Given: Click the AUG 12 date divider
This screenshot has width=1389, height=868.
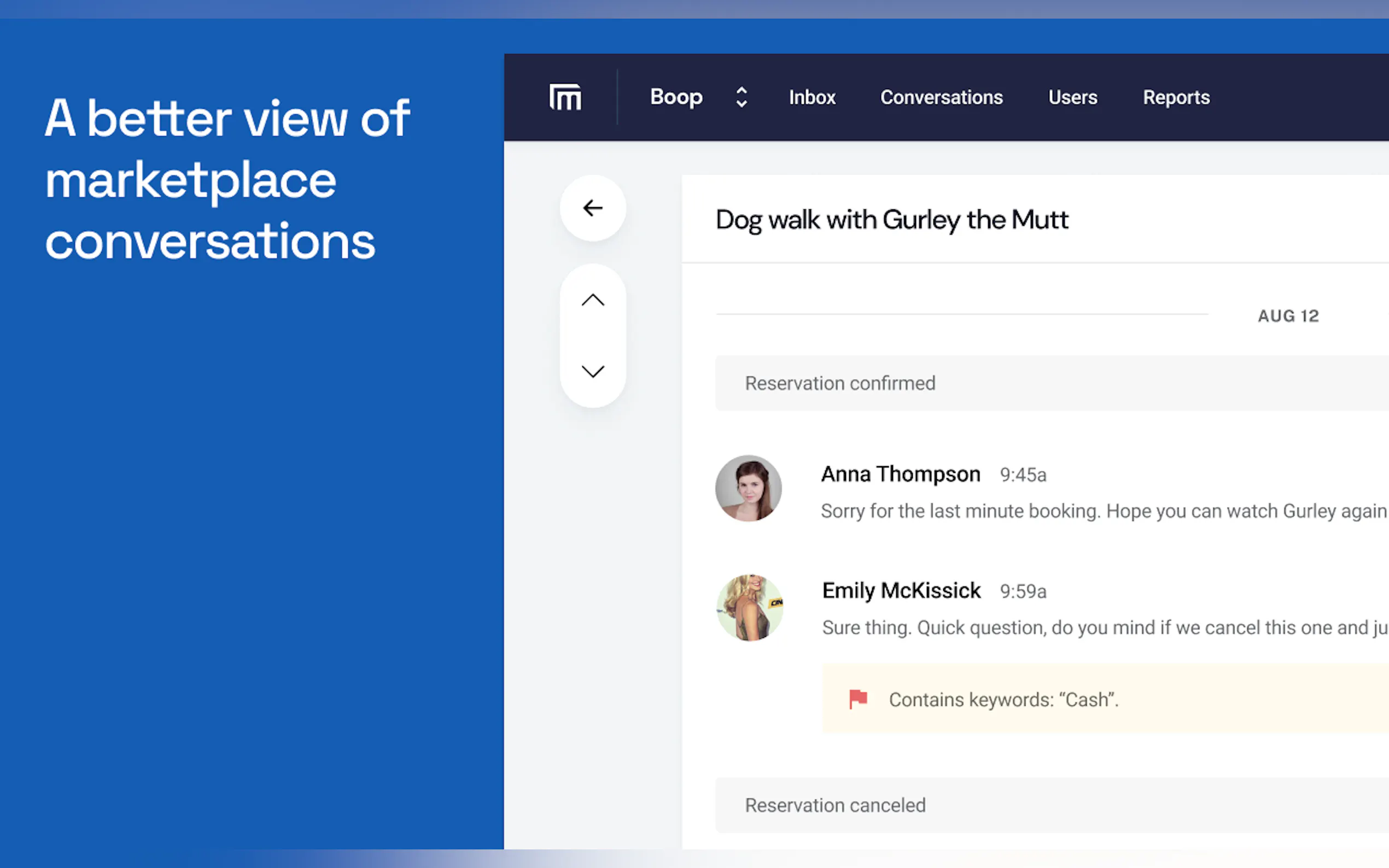Looking at the screenshot, I should coord(1288,316).
